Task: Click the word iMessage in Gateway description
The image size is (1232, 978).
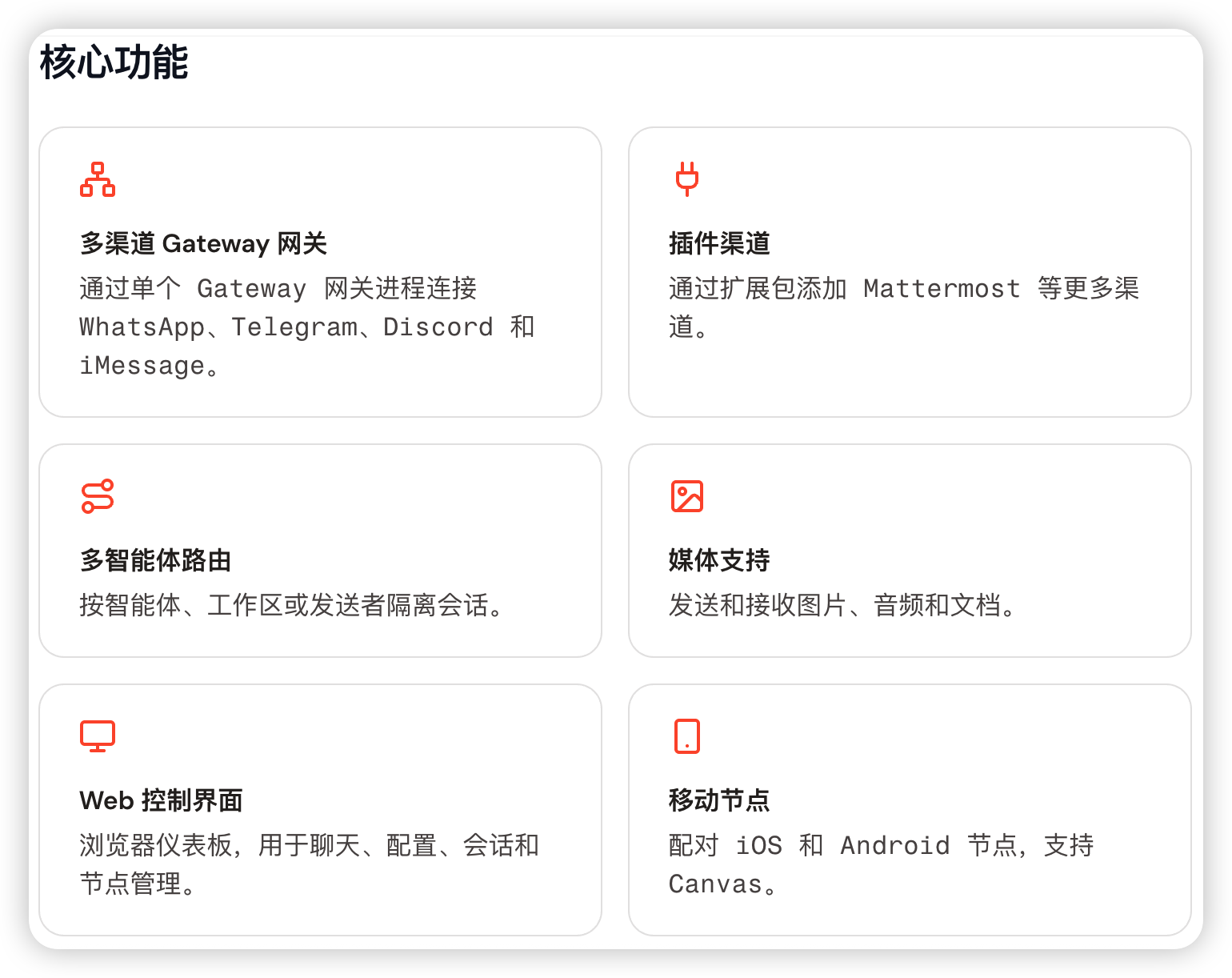Action: [x=142, y=366]
